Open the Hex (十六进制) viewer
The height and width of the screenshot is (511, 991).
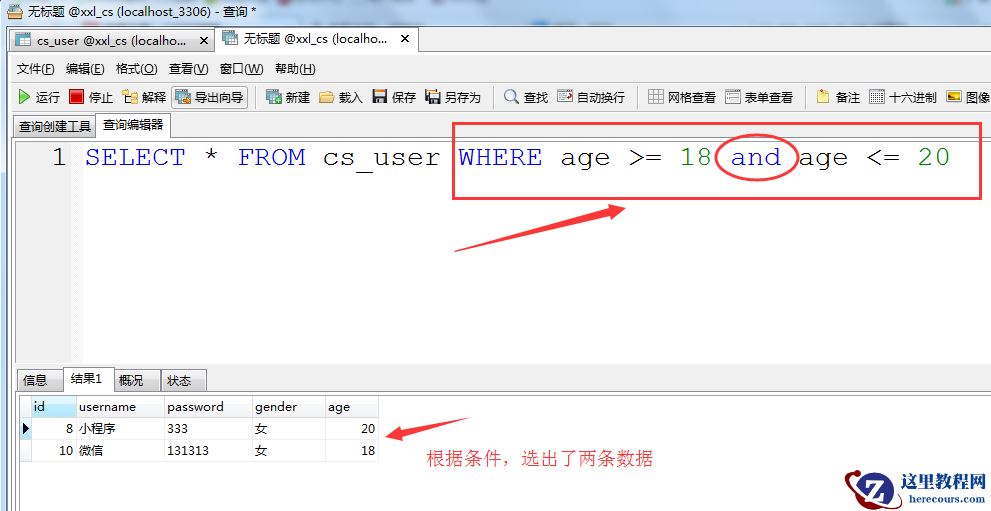coord(903,97)
